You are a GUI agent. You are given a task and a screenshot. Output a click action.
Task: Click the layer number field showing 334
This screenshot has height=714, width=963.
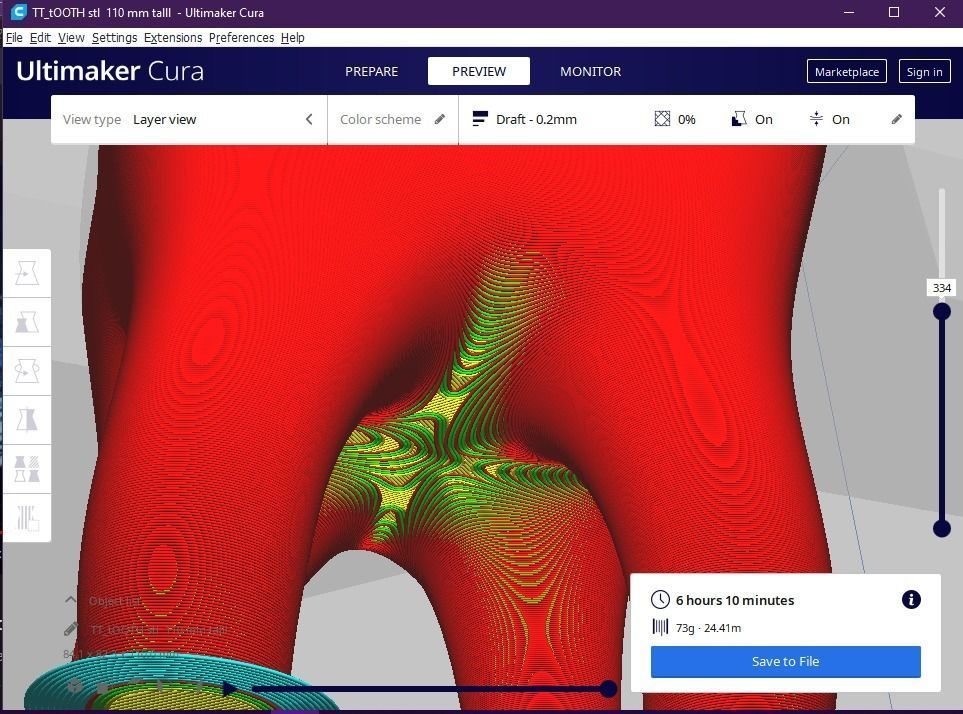[942, 288]
